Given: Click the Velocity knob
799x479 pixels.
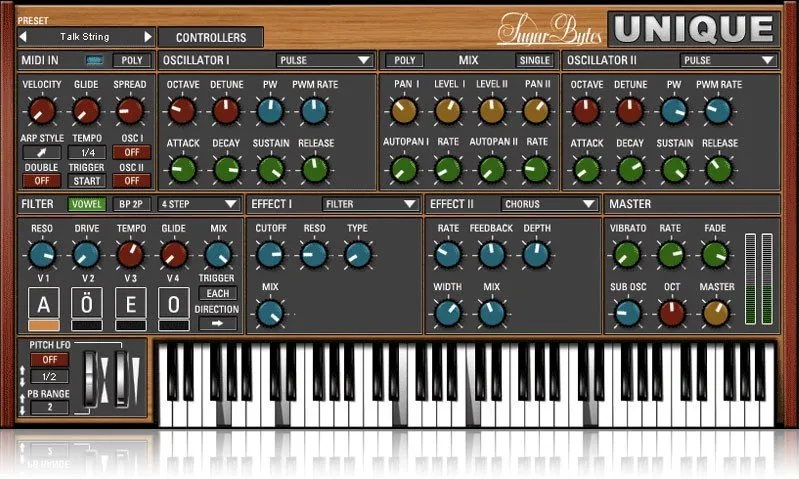Looking at the screenshot, I should 42,111.
